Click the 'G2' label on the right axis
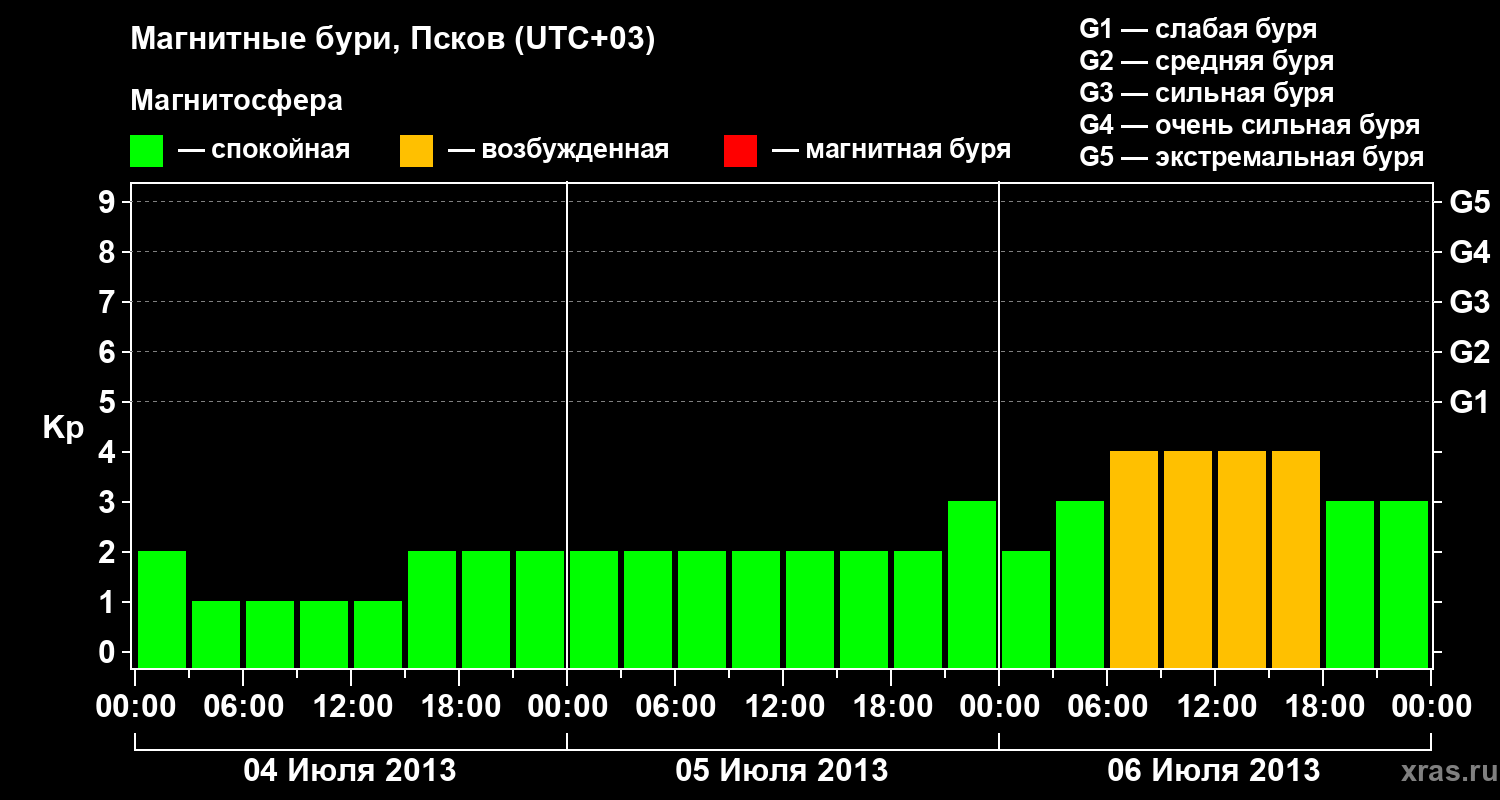The height and width of the screenshot is (800, 1500). coord(1469,352)
